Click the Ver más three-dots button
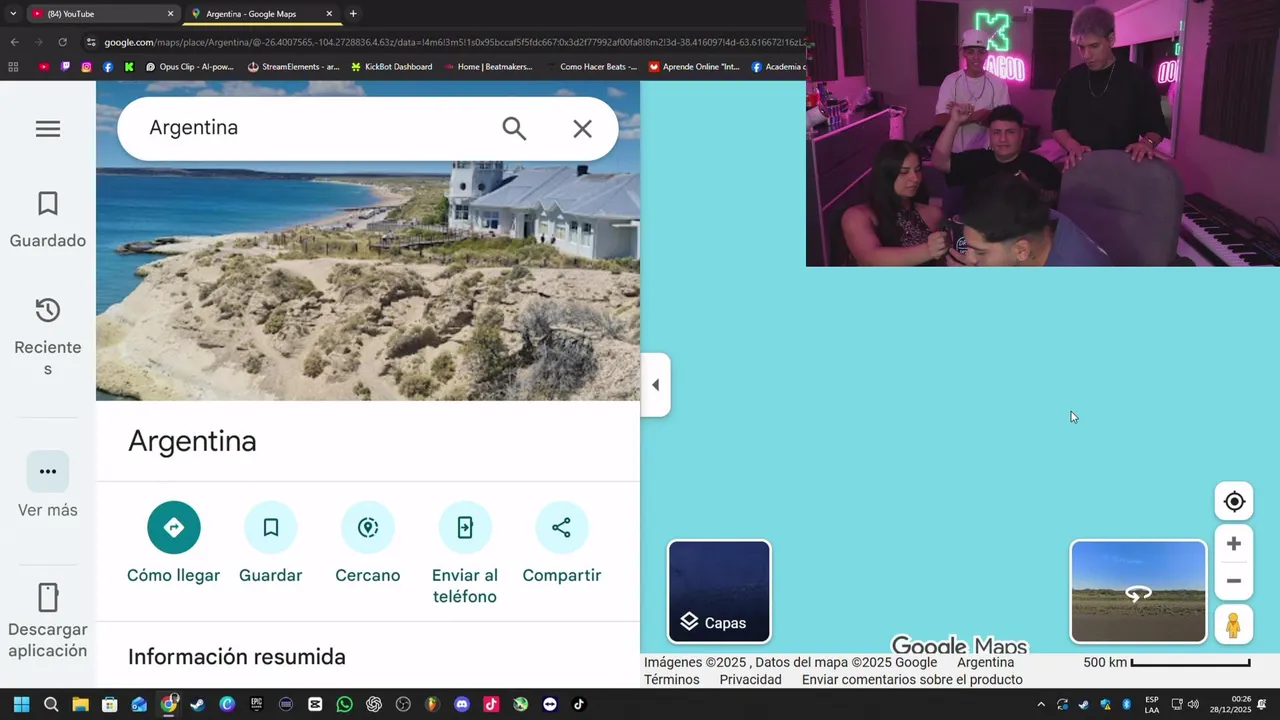The width and height of the screenshot is (1280, 720). 47,472
